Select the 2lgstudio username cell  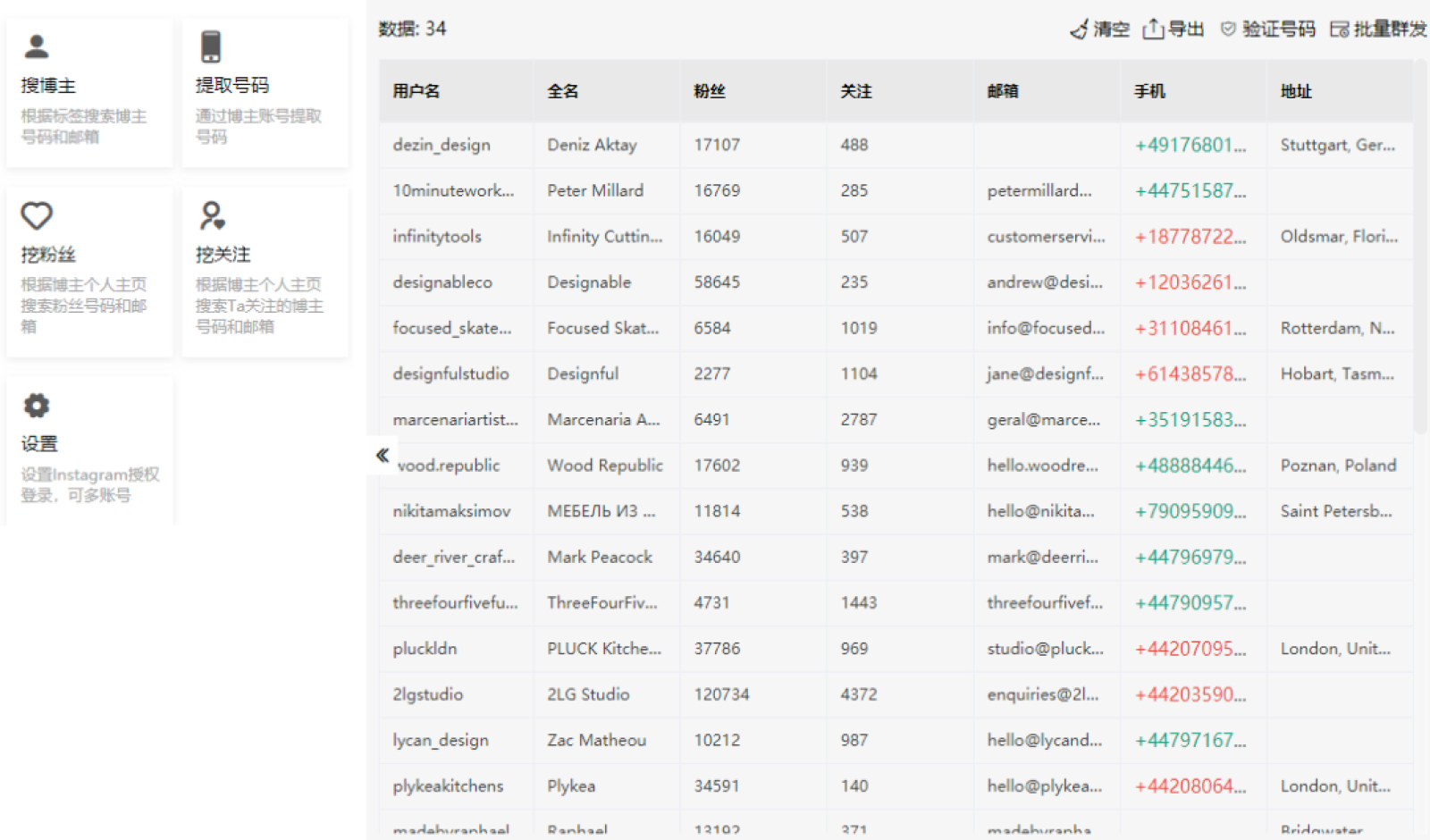(x=428, y=694)
